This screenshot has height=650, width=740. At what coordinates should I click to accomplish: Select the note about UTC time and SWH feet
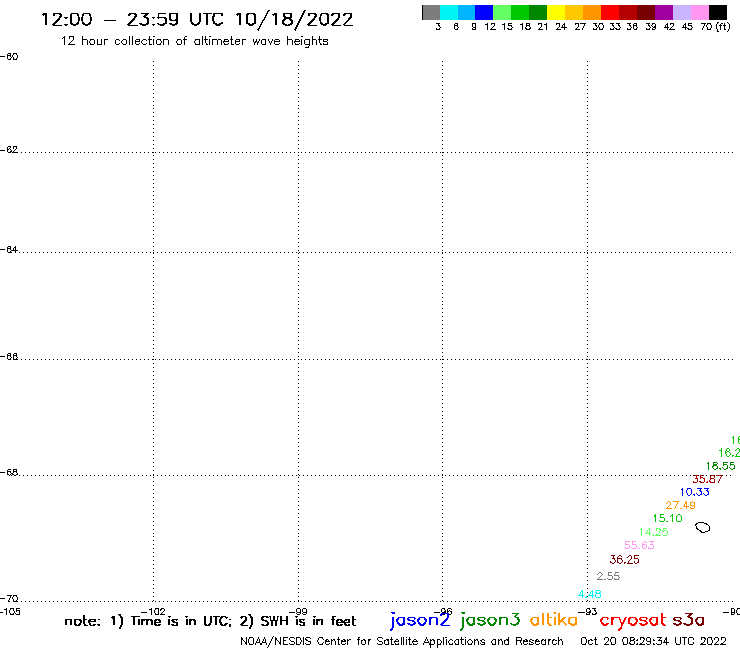click(210, 621)
